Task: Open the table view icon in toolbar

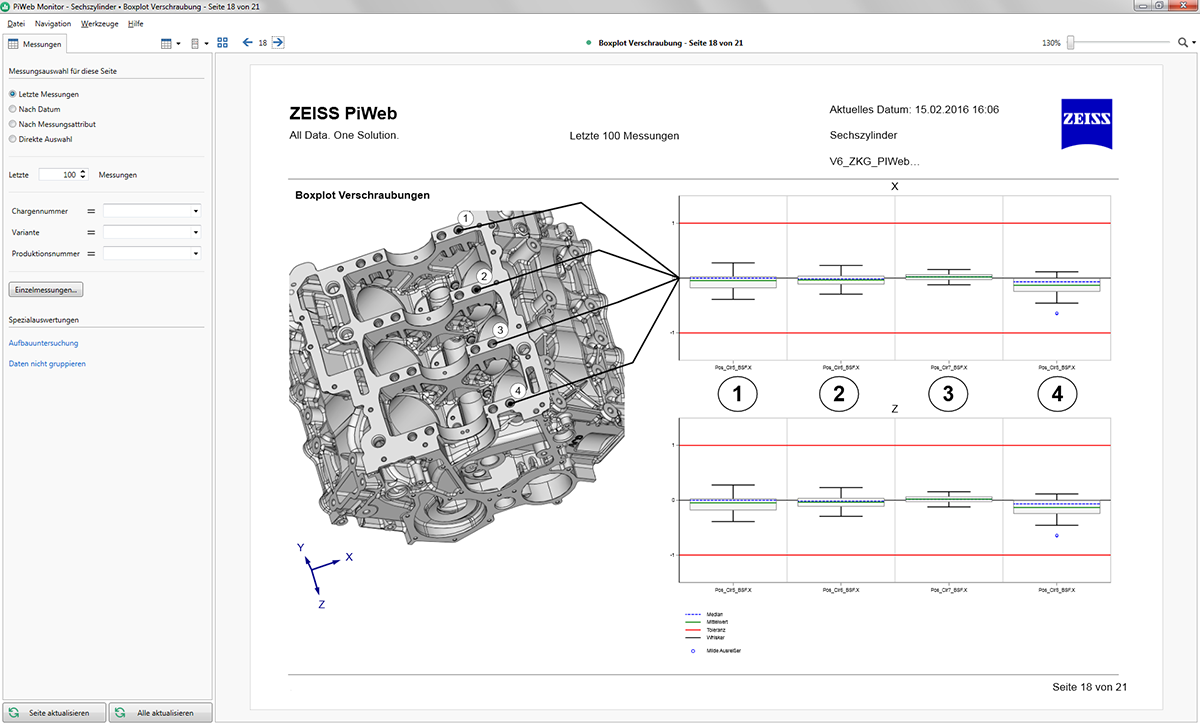Action: [167, 44]
